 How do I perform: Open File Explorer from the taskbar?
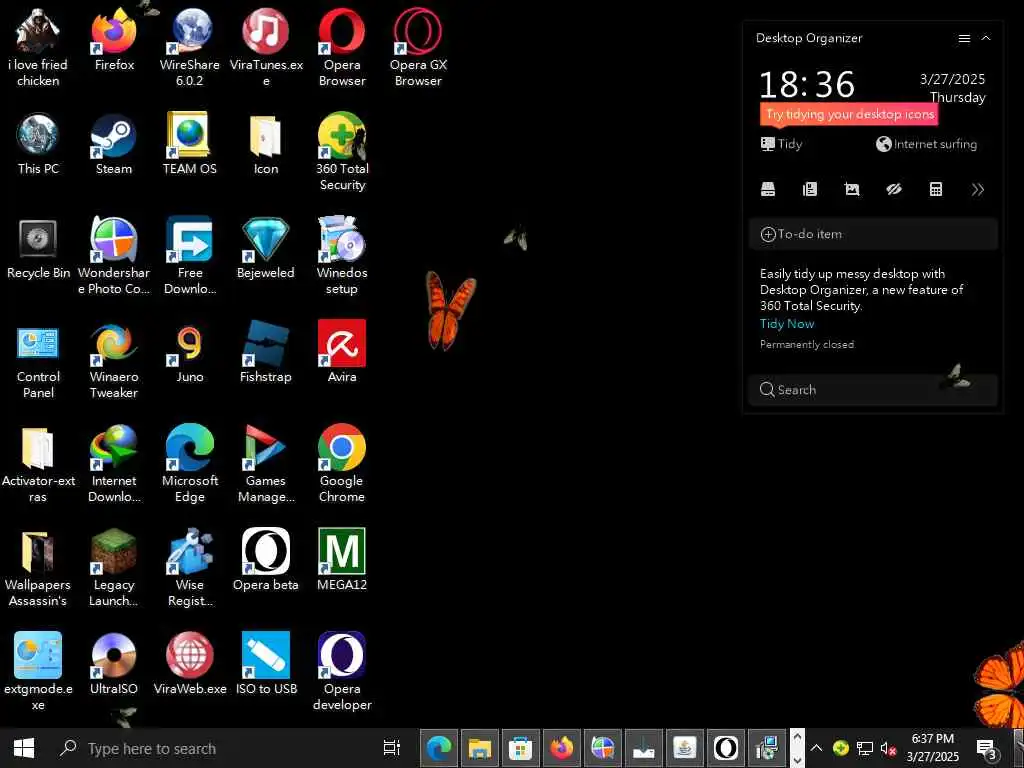tap(479, 748)
